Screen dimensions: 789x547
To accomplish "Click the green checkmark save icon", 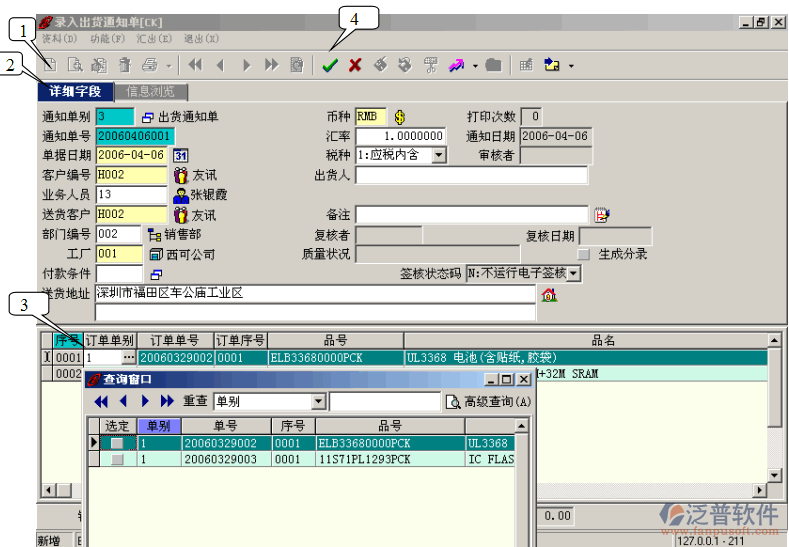I will 330,65.
